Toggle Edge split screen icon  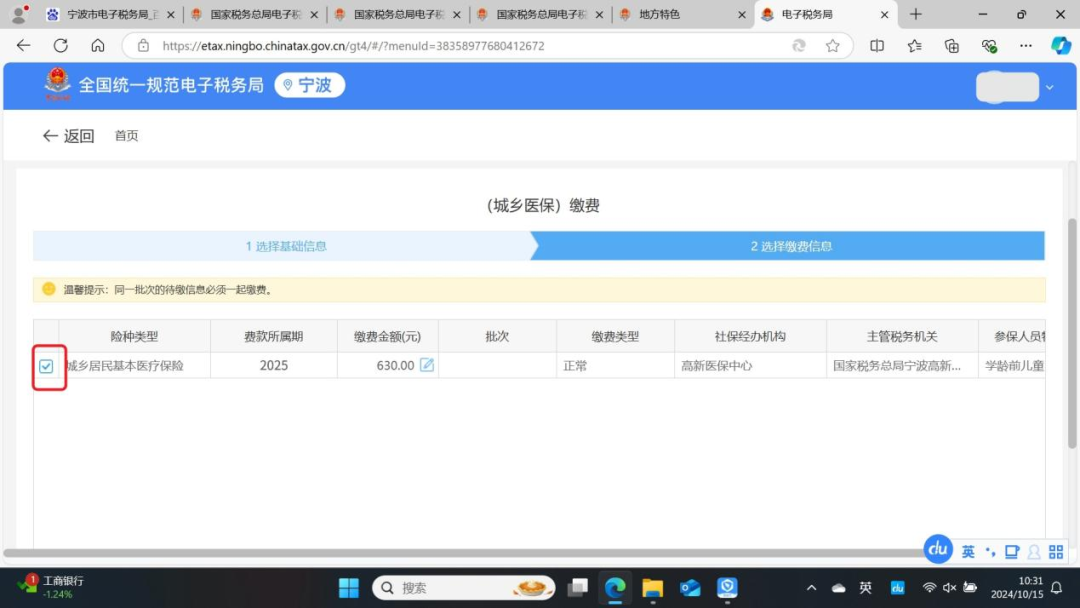[877, 46]
